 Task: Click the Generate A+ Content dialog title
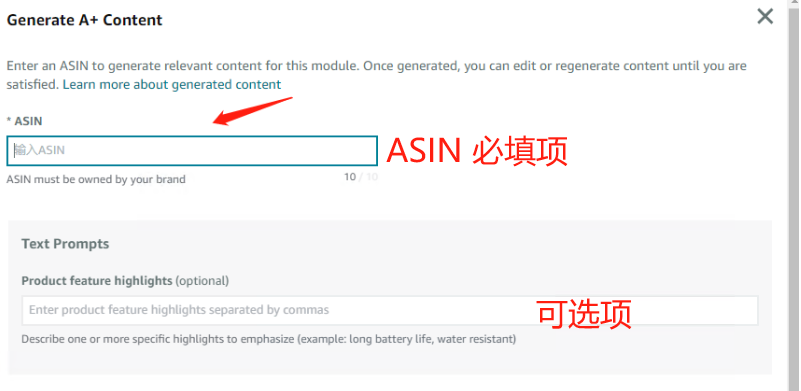pos(84,20)
